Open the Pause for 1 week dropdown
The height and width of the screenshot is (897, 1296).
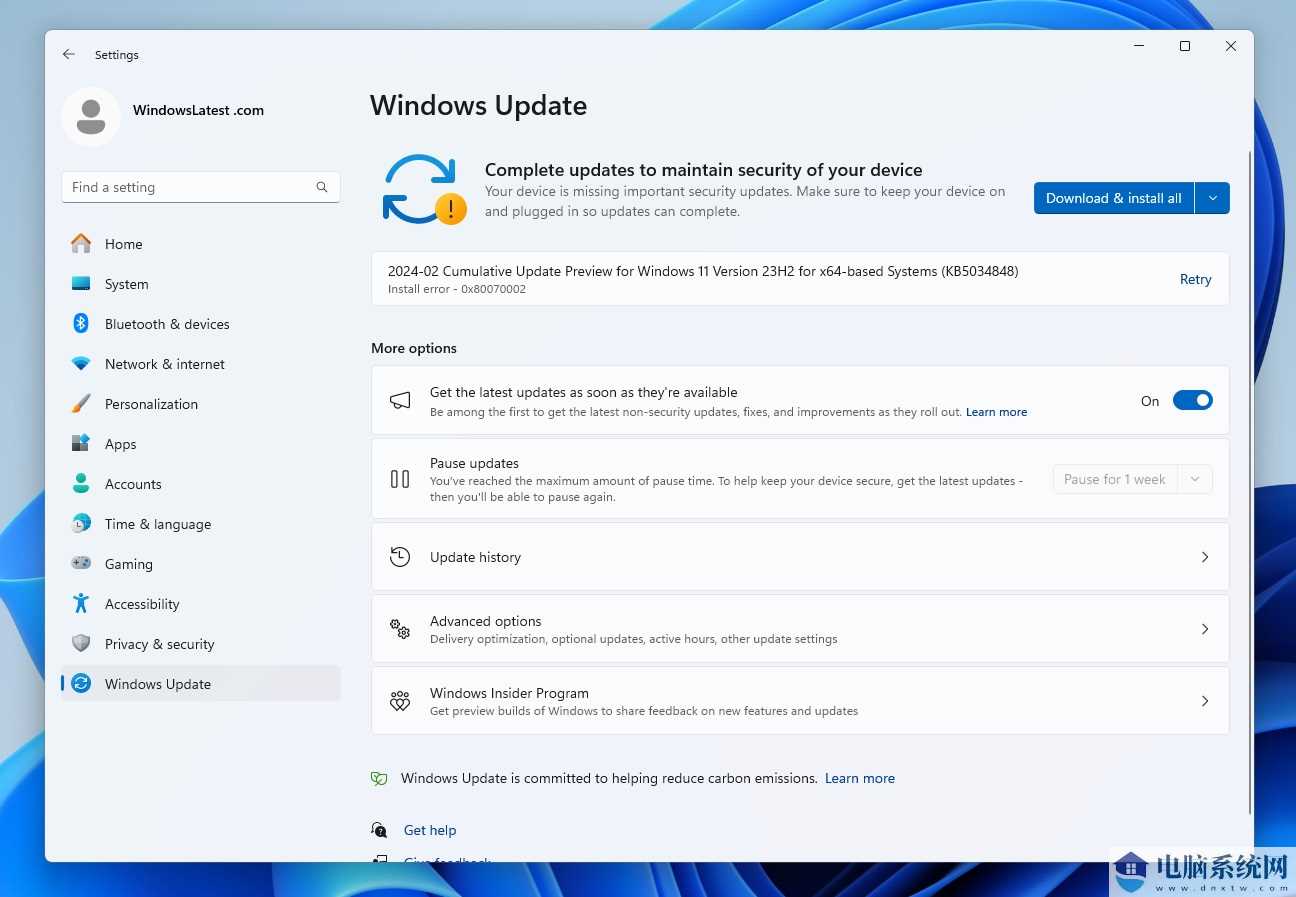(x=1194, y=479)
